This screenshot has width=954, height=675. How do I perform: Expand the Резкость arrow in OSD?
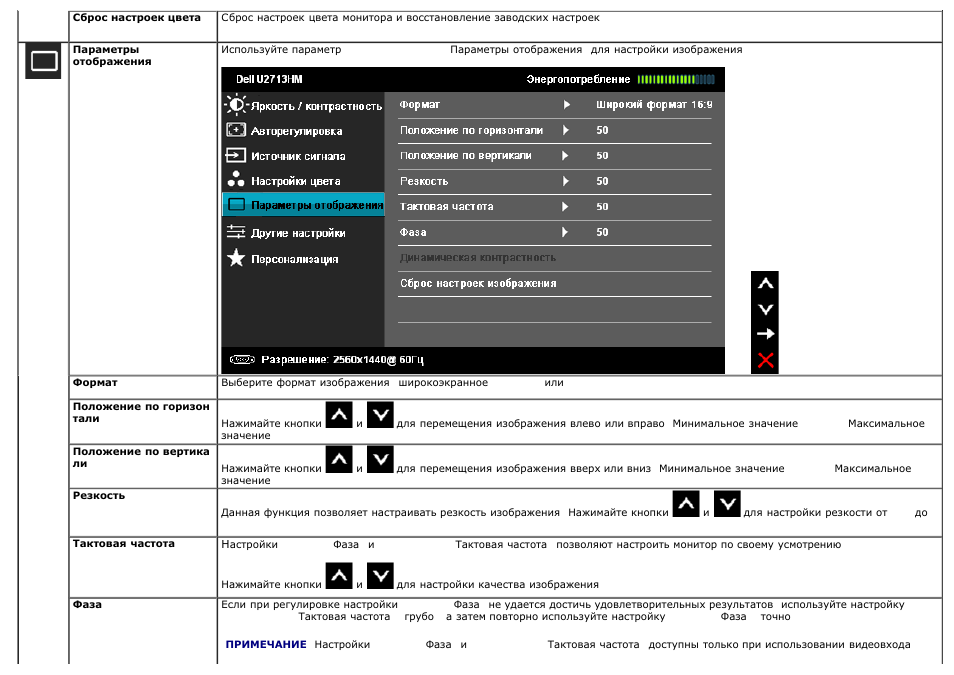coord(566,181)
